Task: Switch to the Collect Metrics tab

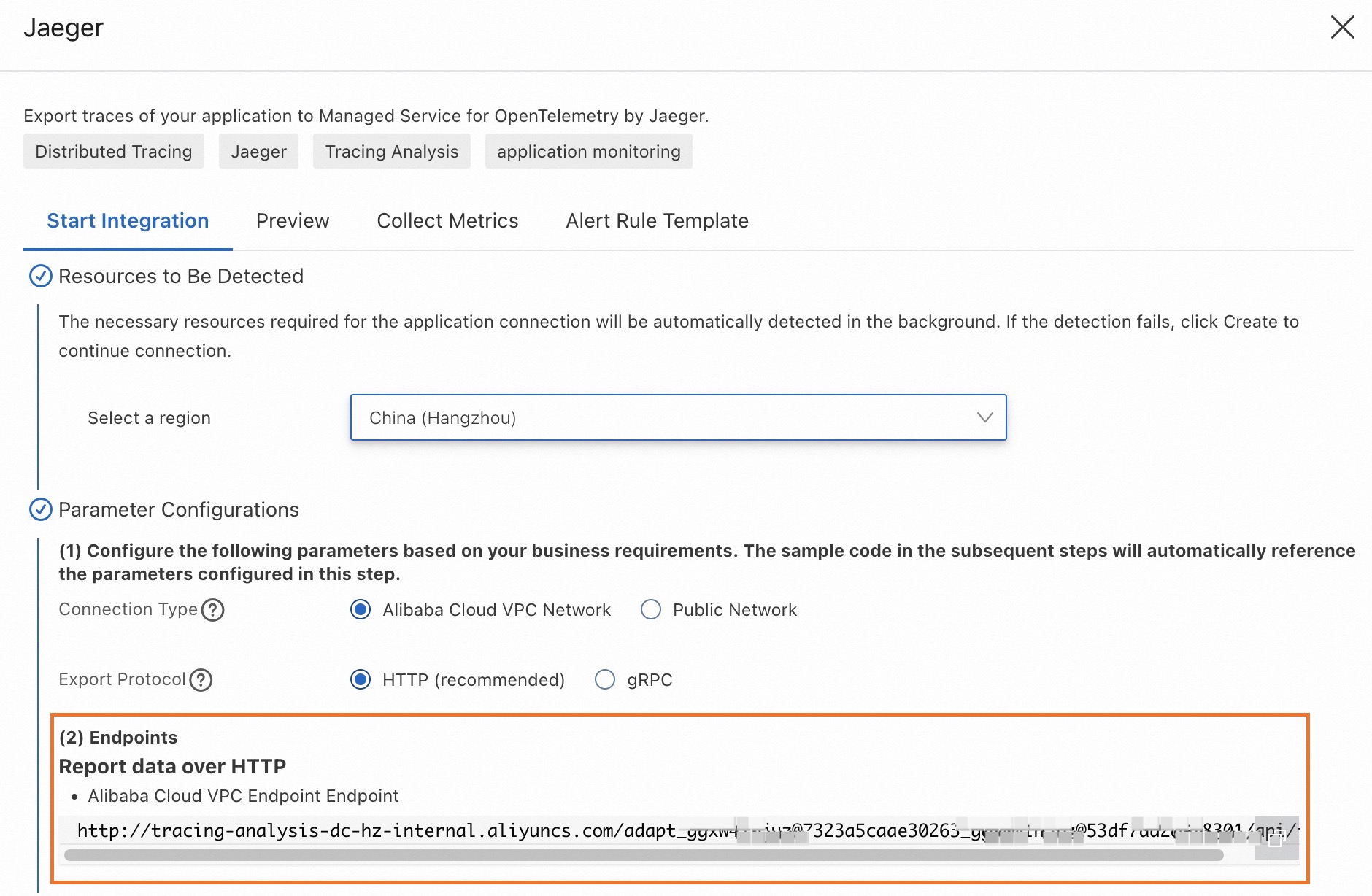Action: [x=447, y=220]
